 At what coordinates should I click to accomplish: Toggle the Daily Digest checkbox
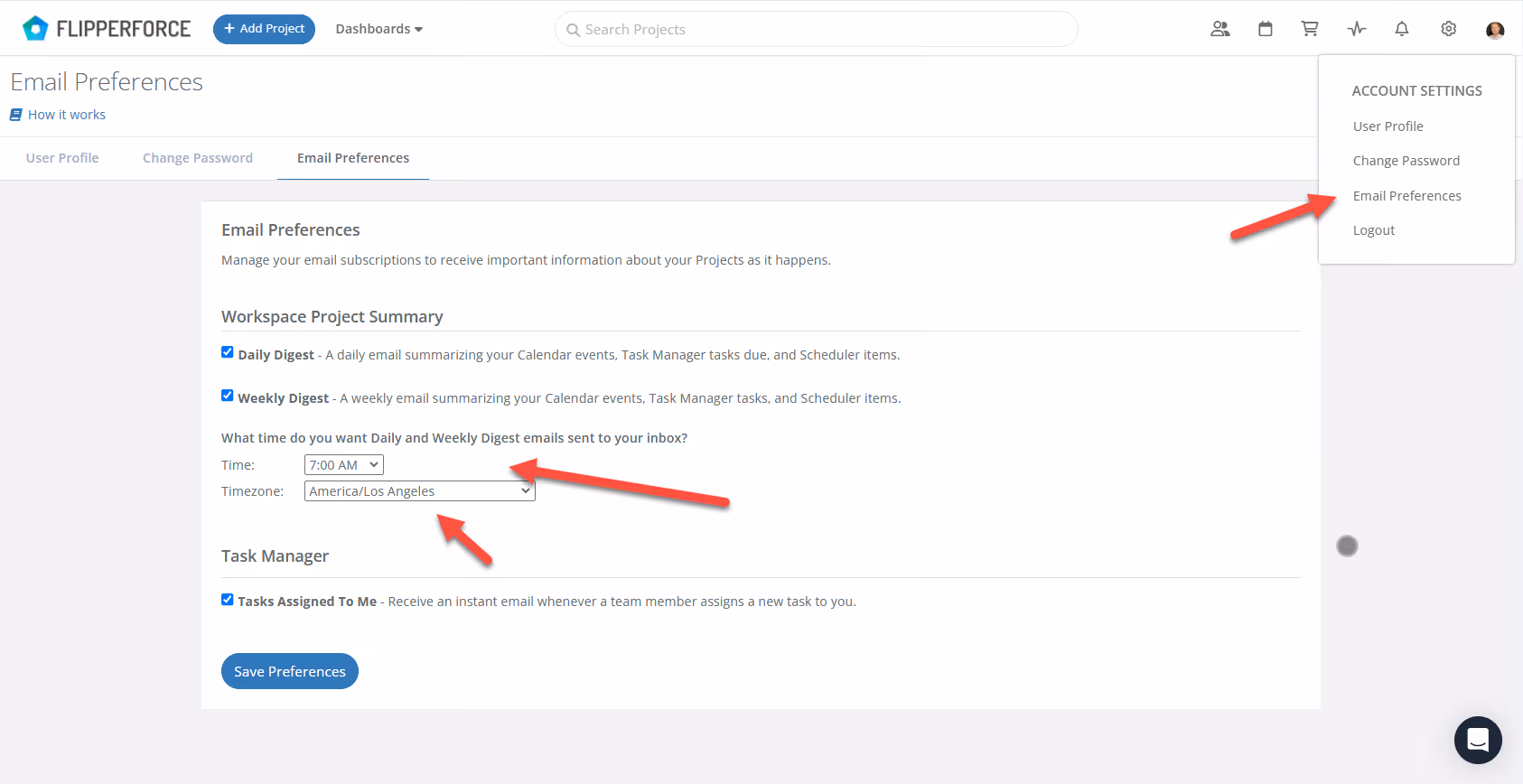click(x=228, y=352)
